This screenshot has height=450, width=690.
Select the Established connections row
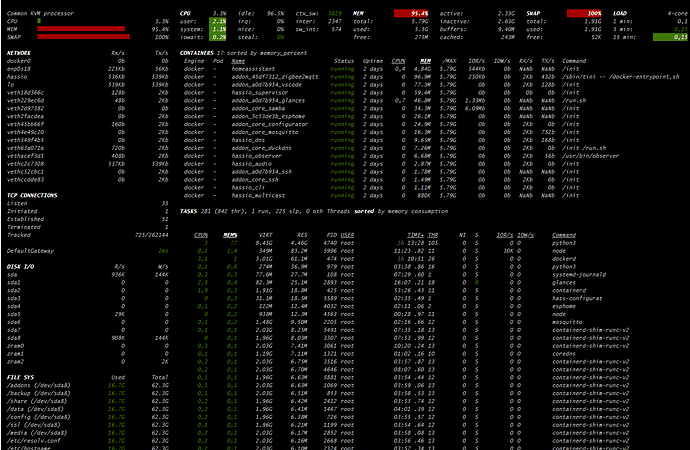pos(88,219)
